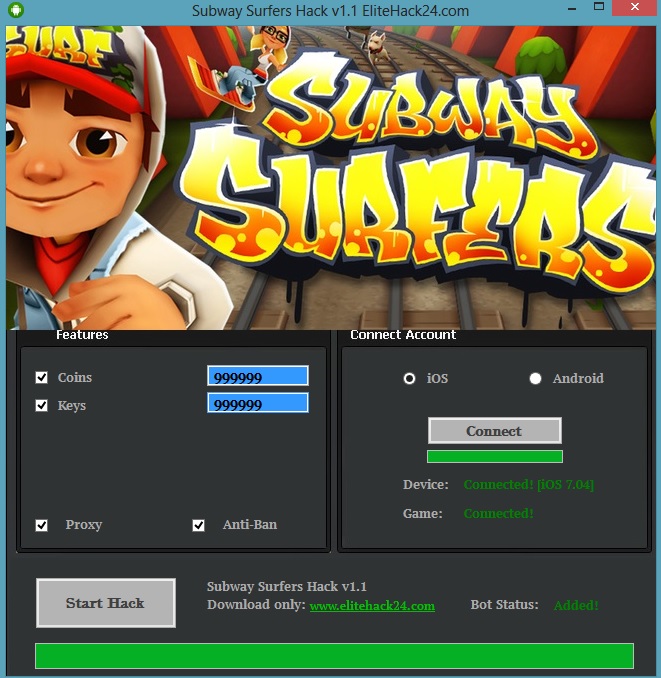
Task: Minimize the hack window
Action: tap(572, 8)
